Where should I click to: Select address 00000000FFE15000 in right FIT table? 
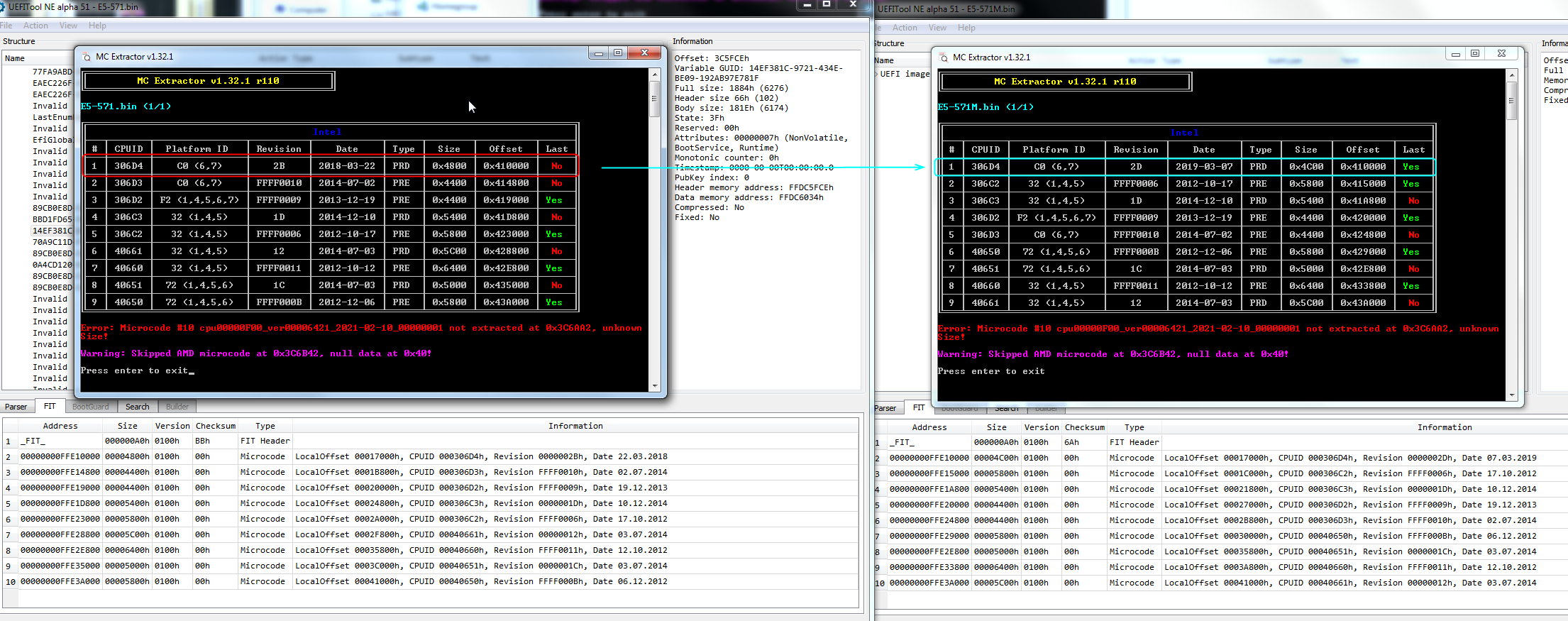coord(929,473)
